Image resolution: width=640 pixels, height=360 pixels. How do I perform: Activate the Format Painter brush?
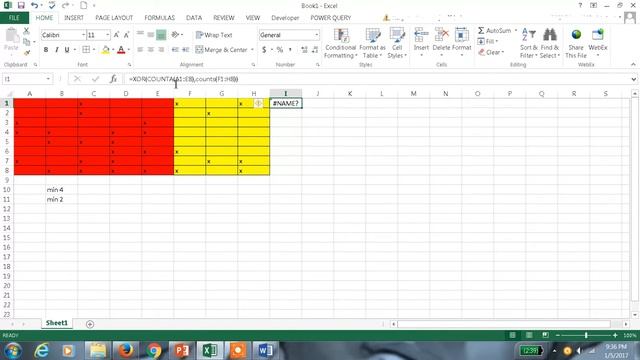(x=27, y=53)
